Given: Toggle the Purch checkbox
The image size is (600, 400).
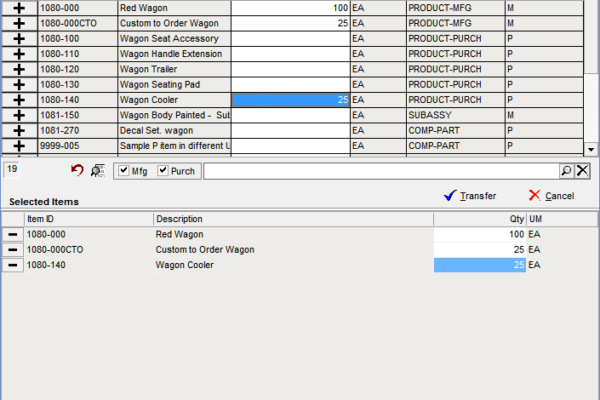Looking at the screenshot, I should tap(163, 170).
